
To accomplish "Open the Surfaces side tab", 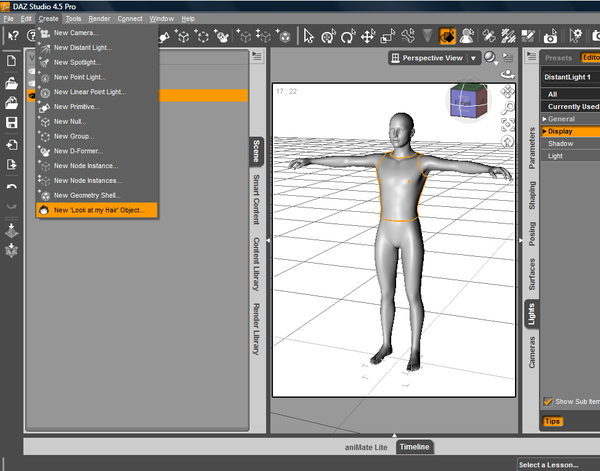I will [x=532, y=274].
